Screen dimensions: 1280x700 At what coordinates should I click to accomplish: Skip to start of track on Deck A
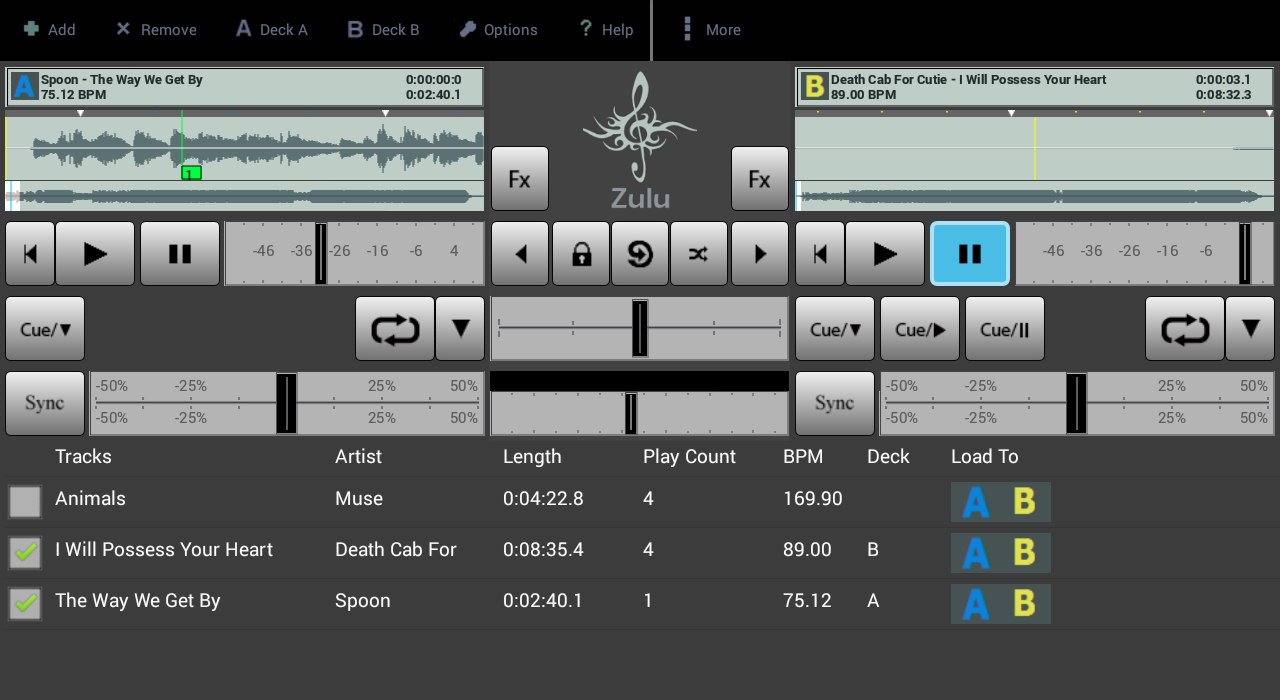coord(29,253)
